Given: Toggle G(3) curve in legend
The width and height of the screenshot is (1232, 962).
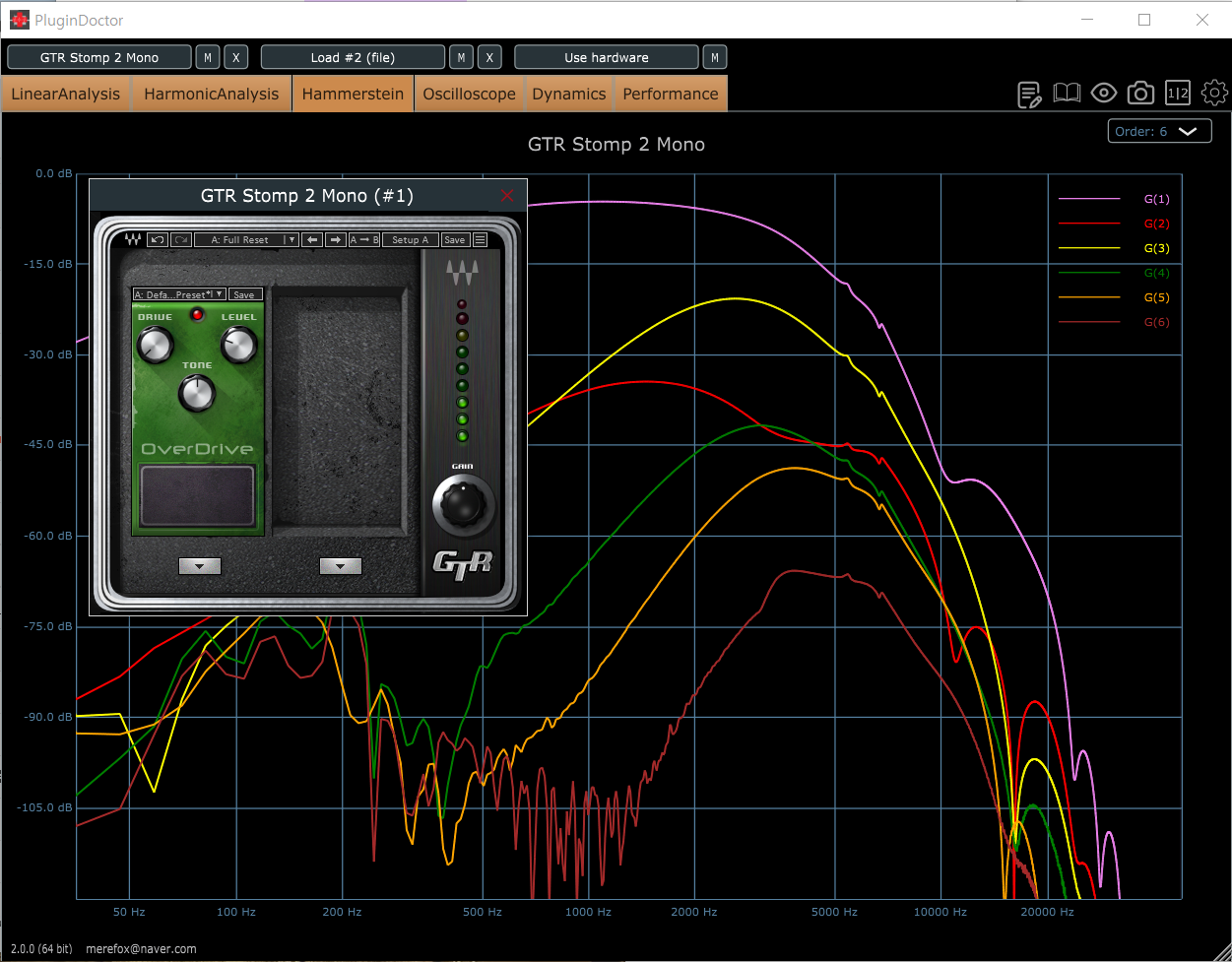Looking at the screenshot, I should [1114, 248].
